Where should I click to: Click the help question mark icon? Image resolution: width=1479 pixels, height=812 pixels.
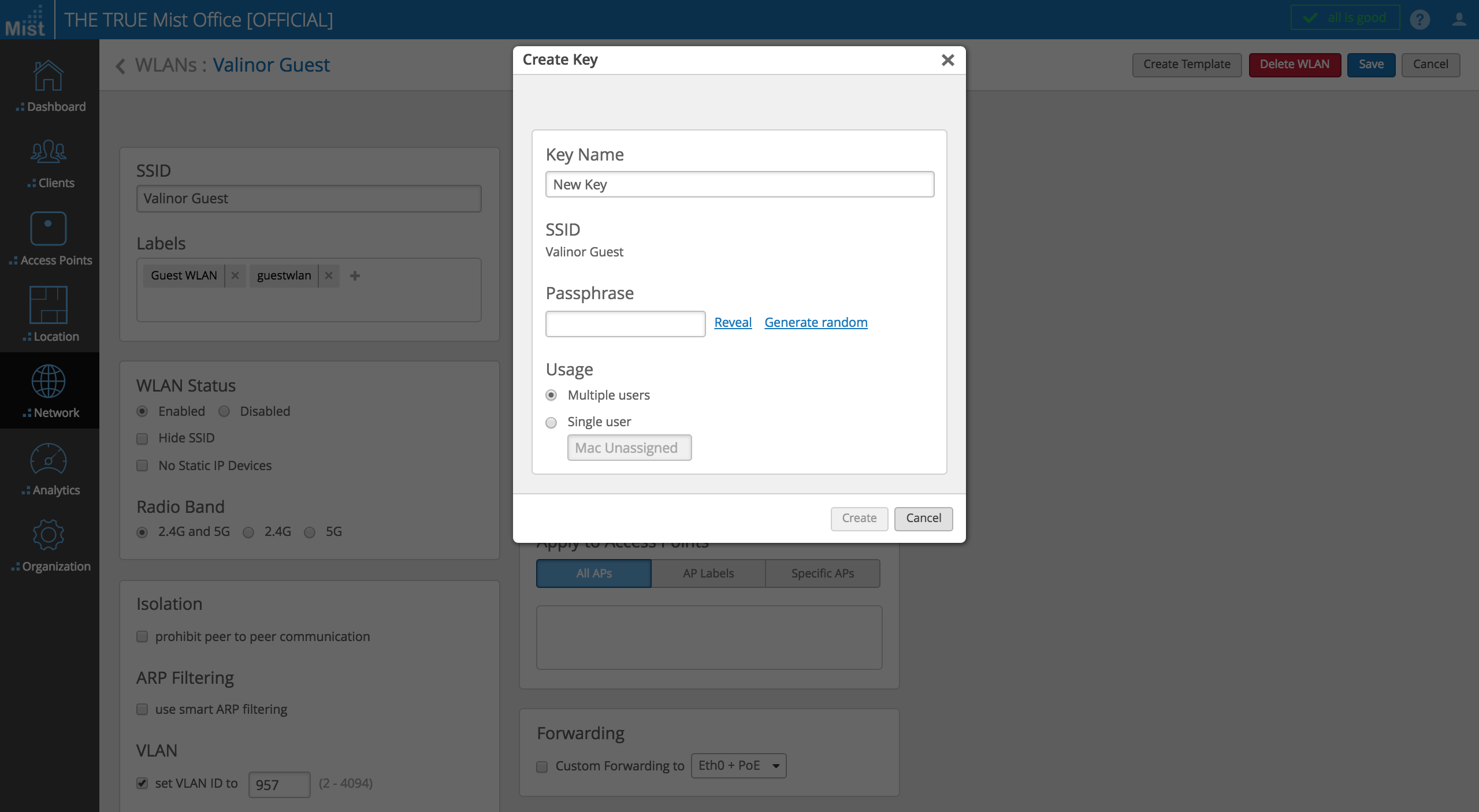coord(1419,20)
